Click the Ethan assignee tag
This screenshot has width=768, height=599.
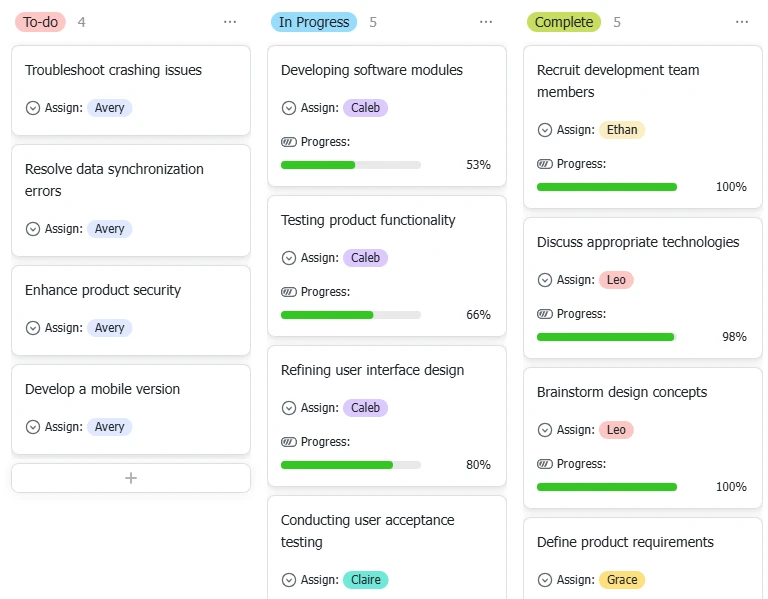coord(622,130)
